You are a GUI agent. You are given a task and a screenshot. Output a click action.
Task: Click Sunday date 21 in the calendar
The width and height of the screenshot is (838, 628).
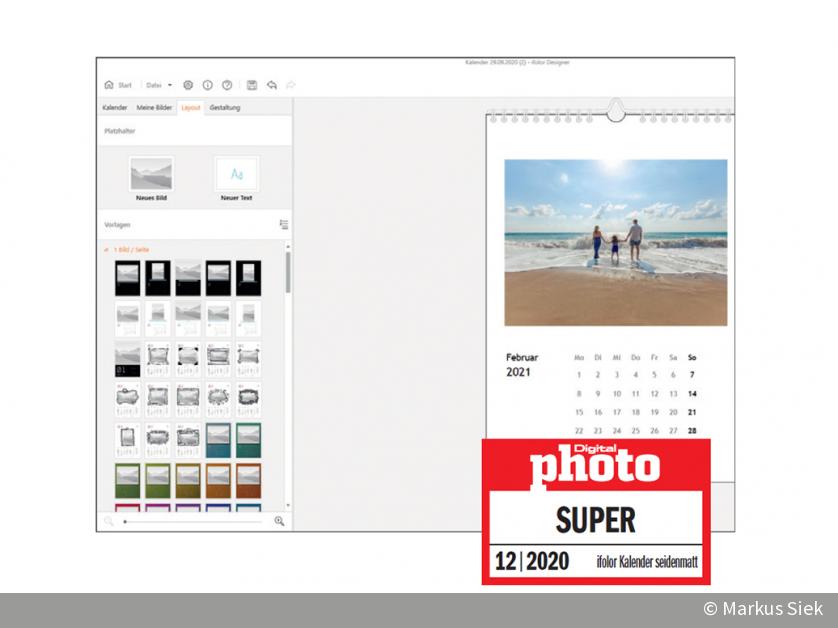692,412
